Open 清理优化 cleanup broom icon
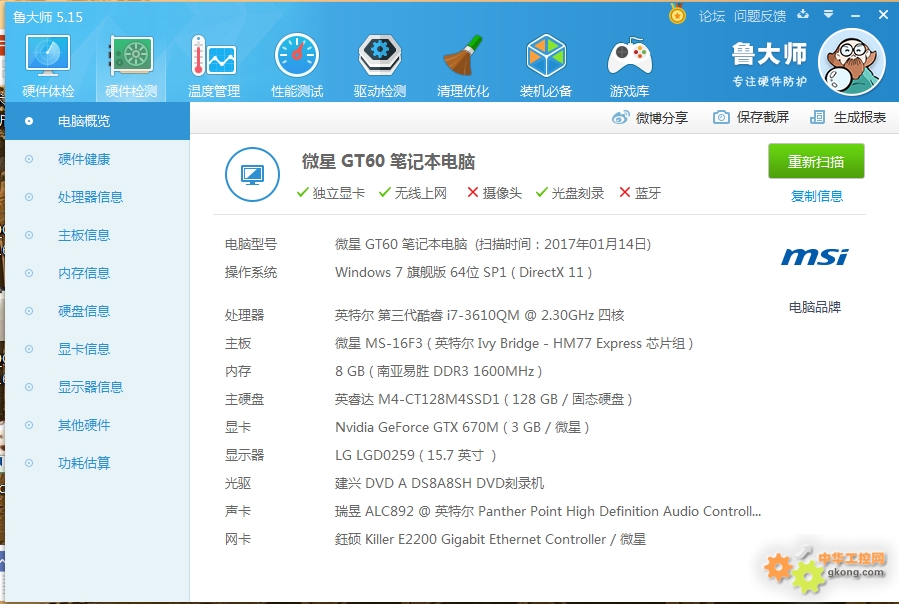This screenshot has width=899, height=604. 463,65
